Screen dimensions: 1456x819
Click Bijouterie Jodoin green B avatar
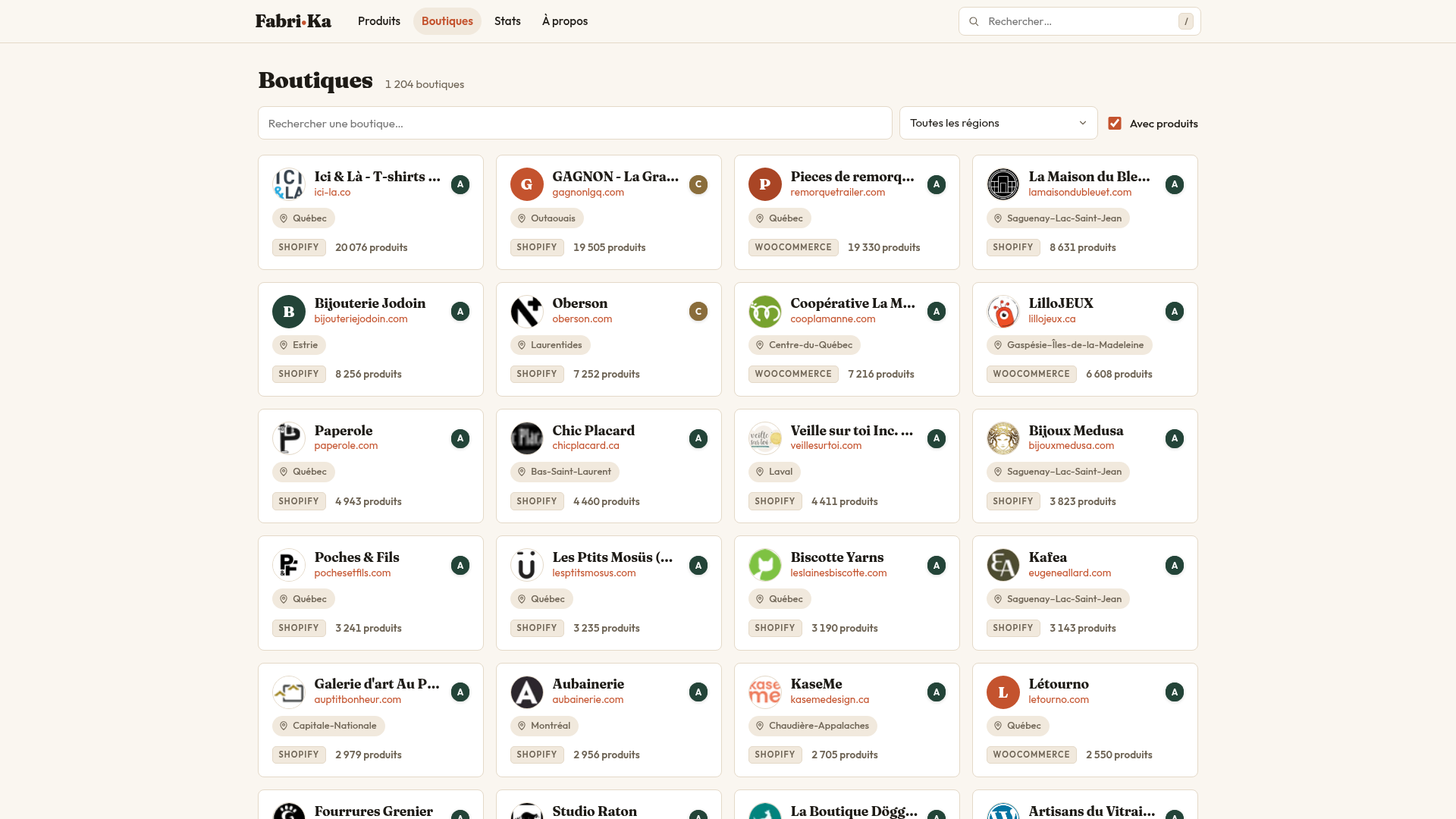[289, 312]
